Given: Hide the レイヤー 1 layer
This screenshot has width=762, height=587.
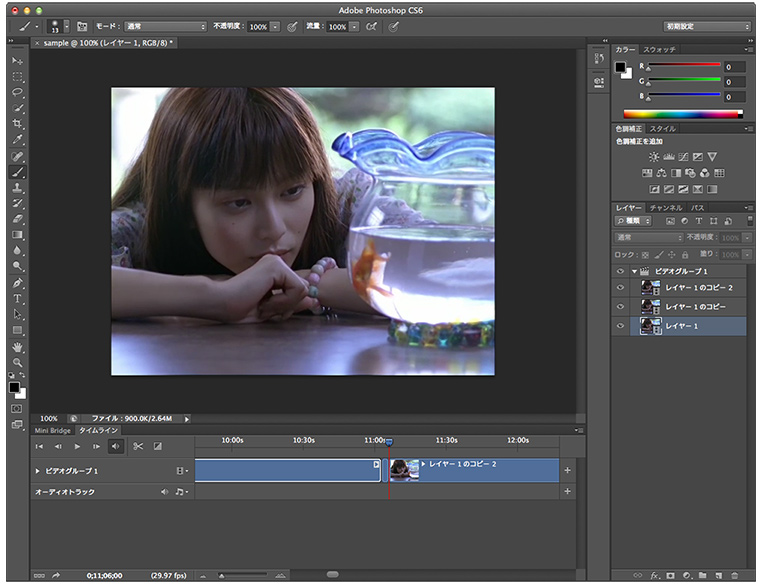Looking at the screenshot, I should click(621, 326).
